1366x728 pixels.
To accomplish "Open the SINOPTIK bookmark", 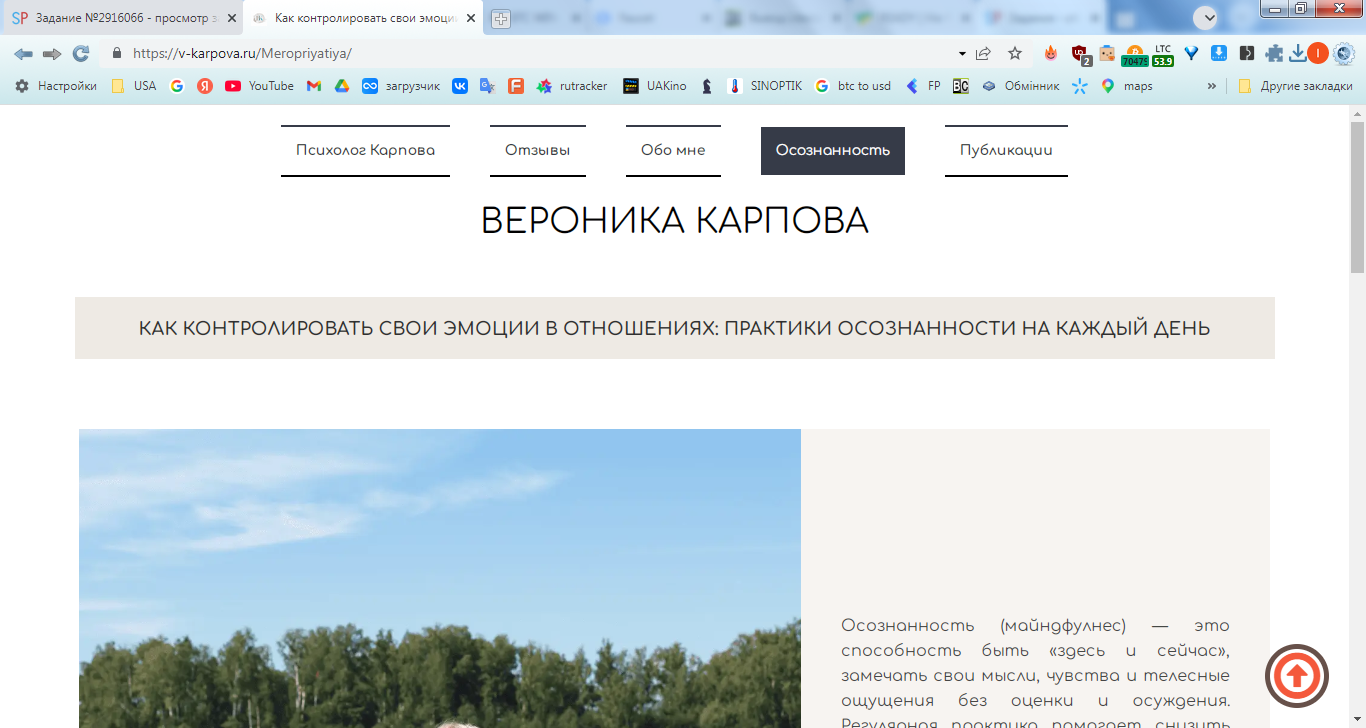I will point(765,86).
